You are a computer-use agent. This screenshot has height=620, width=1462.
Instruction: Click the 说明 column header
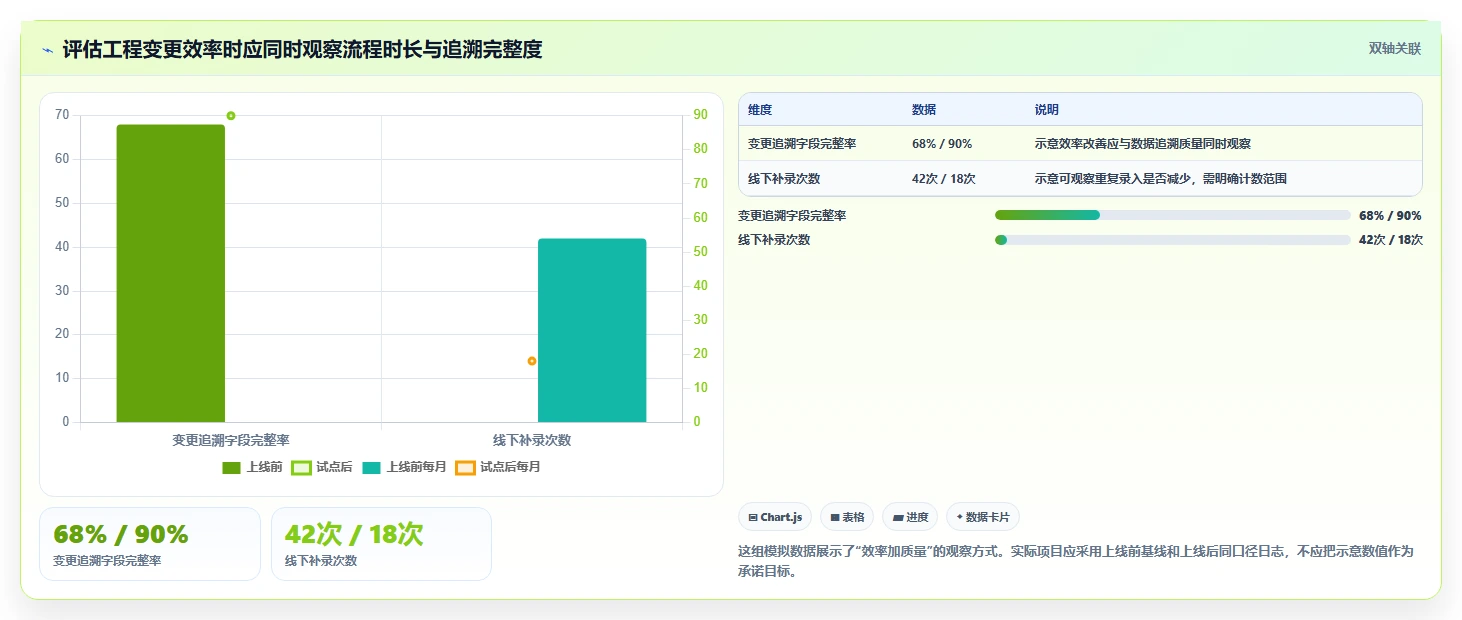click(1047, 110)
